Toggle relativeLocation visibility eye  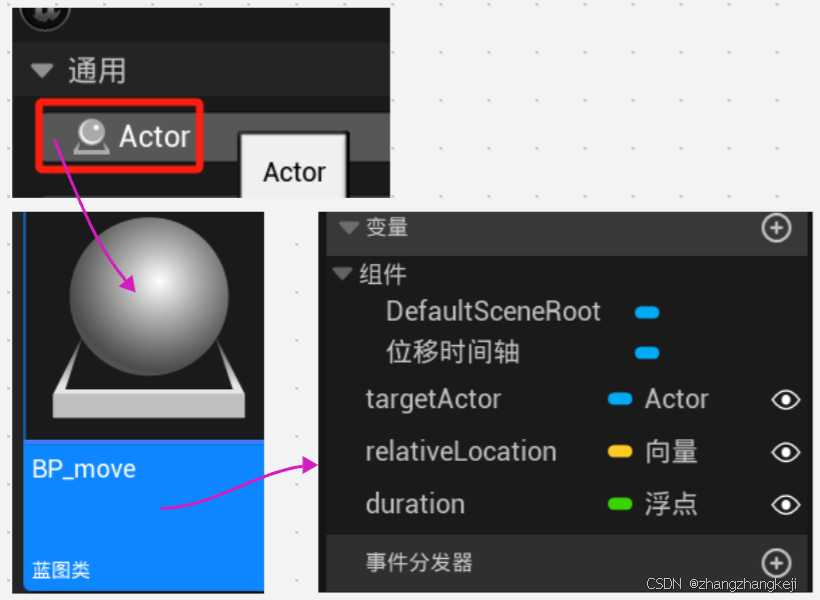(x=785, y=452)
